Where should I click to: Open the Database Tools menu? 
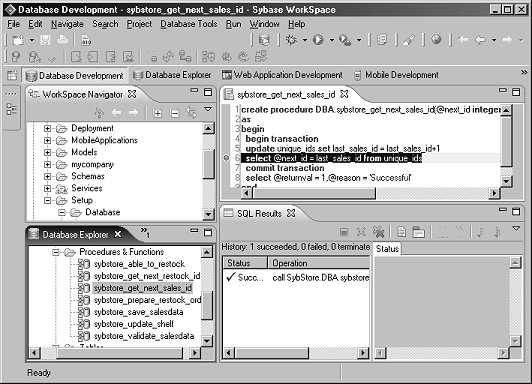pos(189,24)
